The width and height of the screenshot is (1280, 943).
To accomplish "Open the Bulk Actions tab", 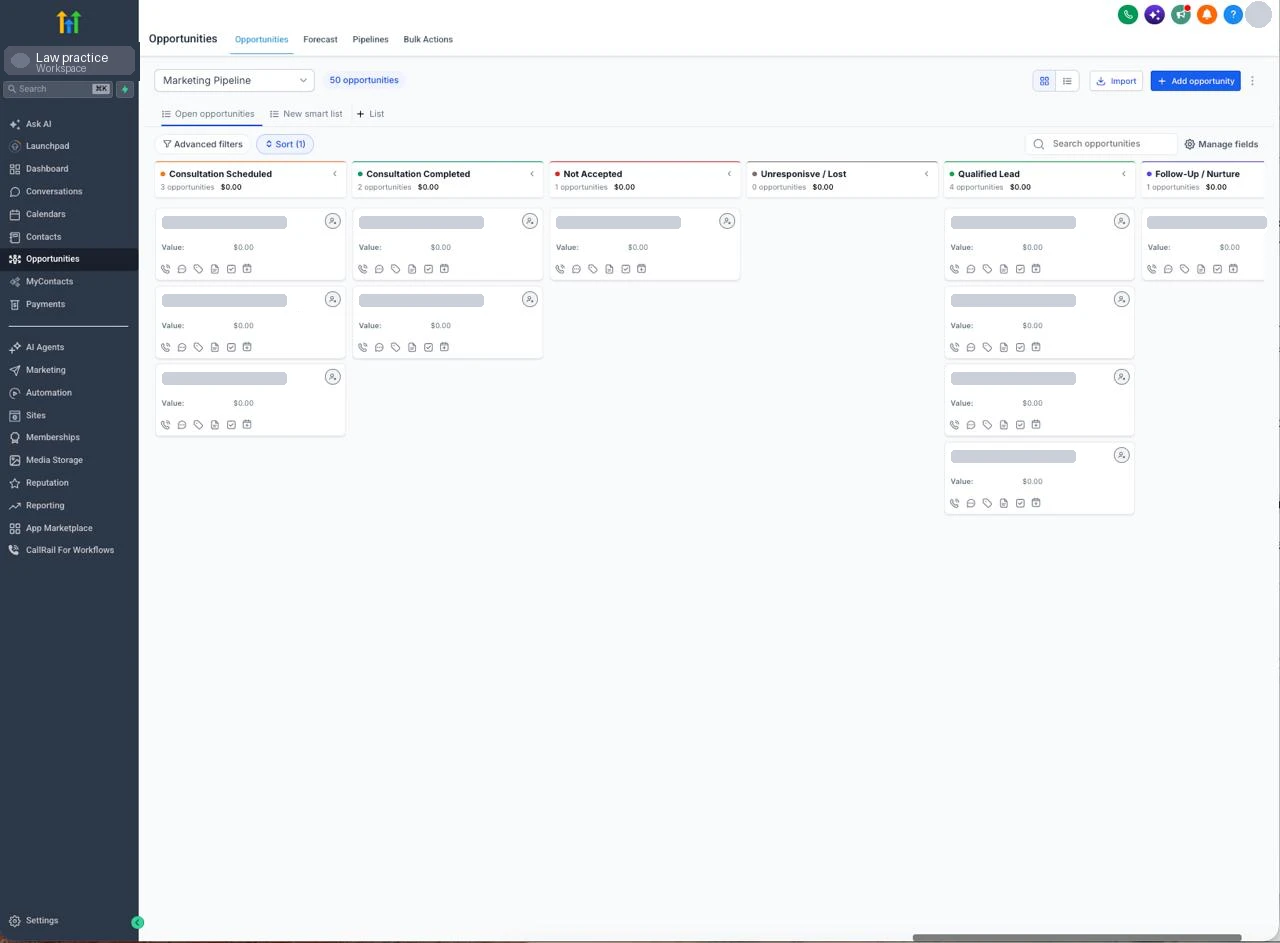I will [428, 39].
